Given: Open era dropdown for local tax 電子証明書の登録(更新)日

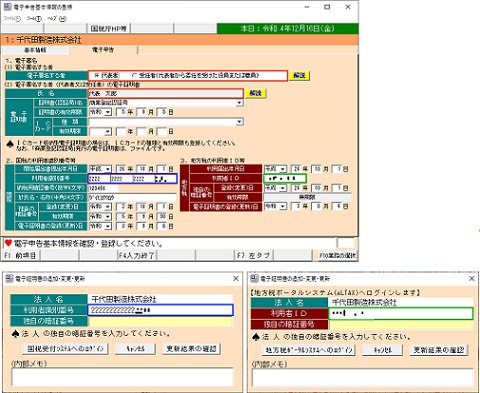Looking at the screenshot, I should pos(283,207).
